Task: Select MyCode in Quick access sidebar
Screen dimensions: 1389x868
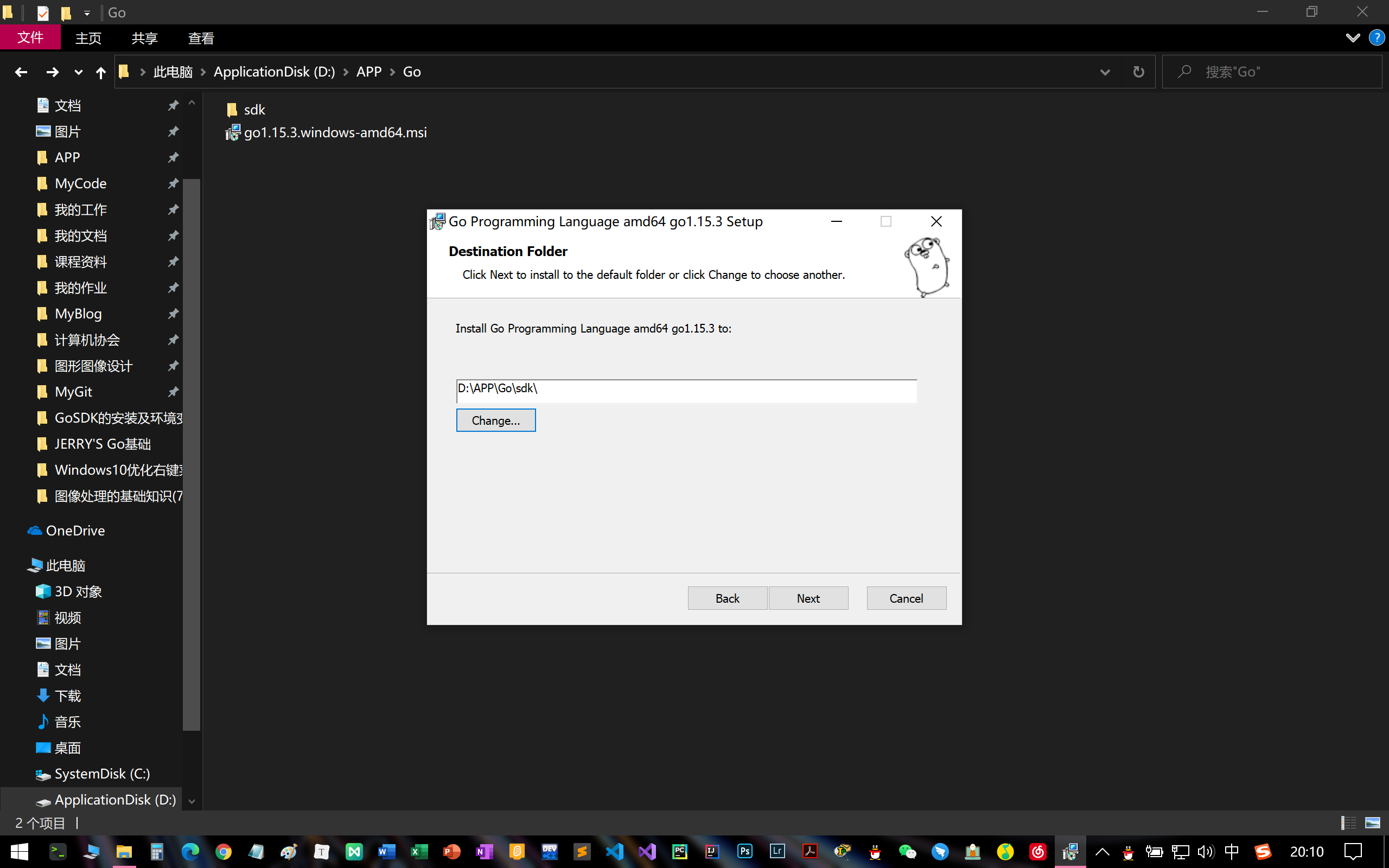Action: (x=80, y=184)
